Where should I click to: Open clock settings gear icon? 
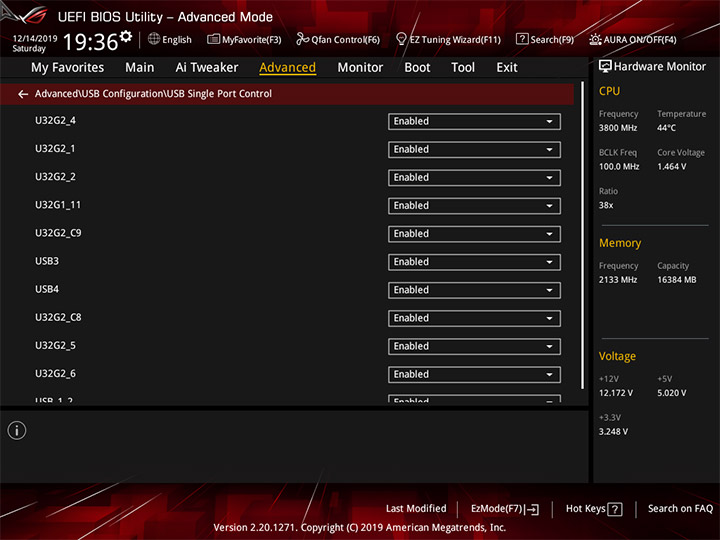pyautogui.click(x=126, y=35)
